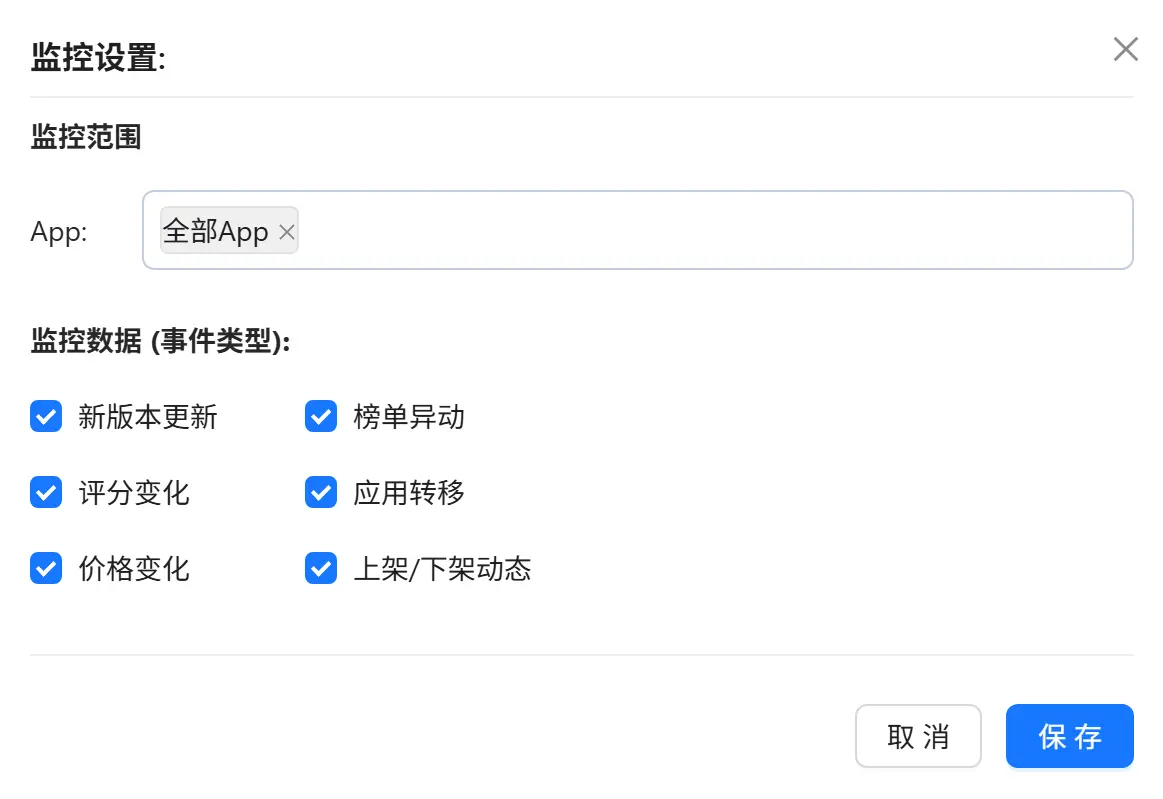This screenshot has height=799, width=1163.
Task: Remove the 全部App tag
Action: [x=287, y=231]
